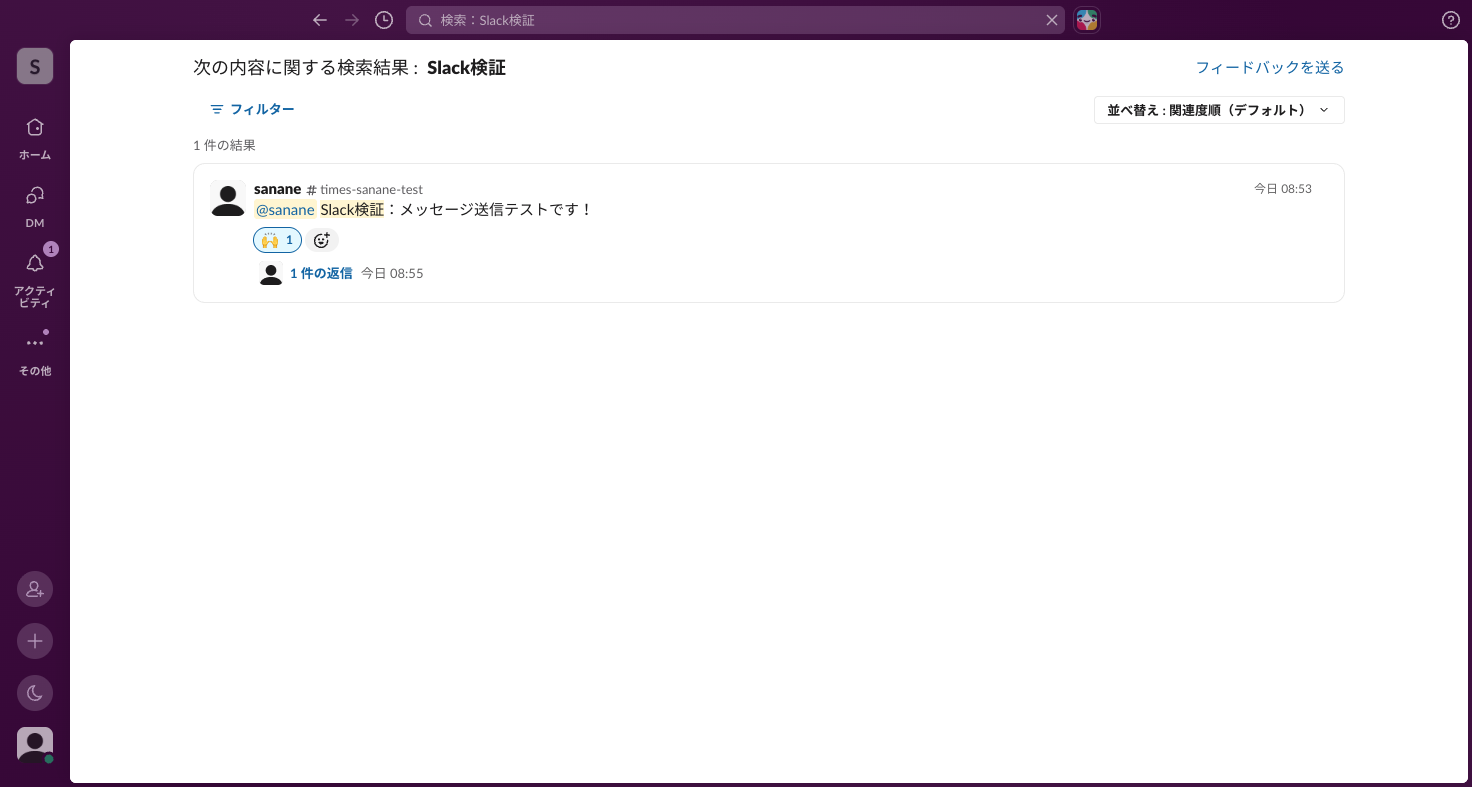The image size is (1472, 787).
Task: Click the search field showing Slack検証
Action: point(735,20)
